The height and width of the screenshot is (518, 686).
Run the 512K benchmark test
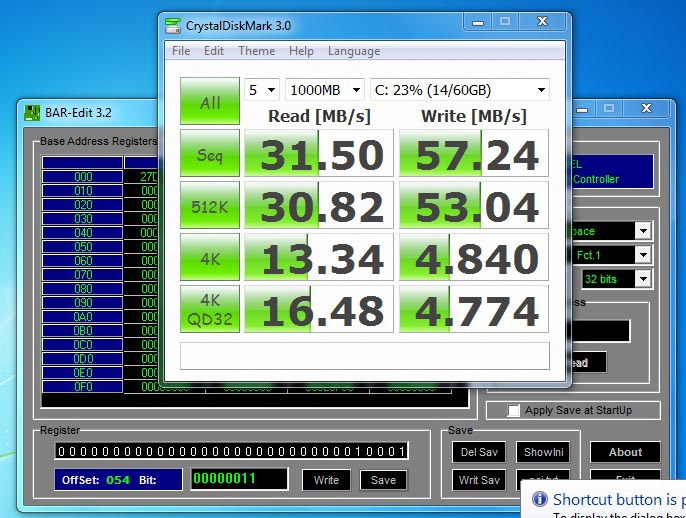[210, 206]
